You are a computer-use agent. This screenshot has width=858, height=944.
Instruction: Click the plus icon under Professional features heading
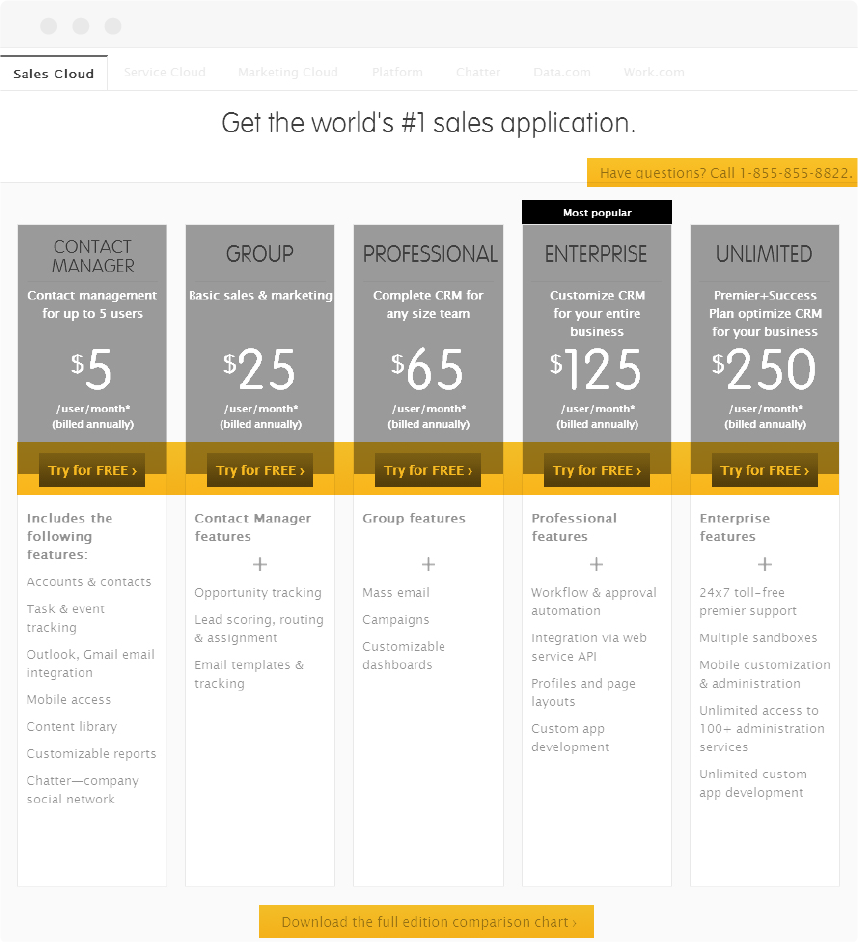(596, 564)
